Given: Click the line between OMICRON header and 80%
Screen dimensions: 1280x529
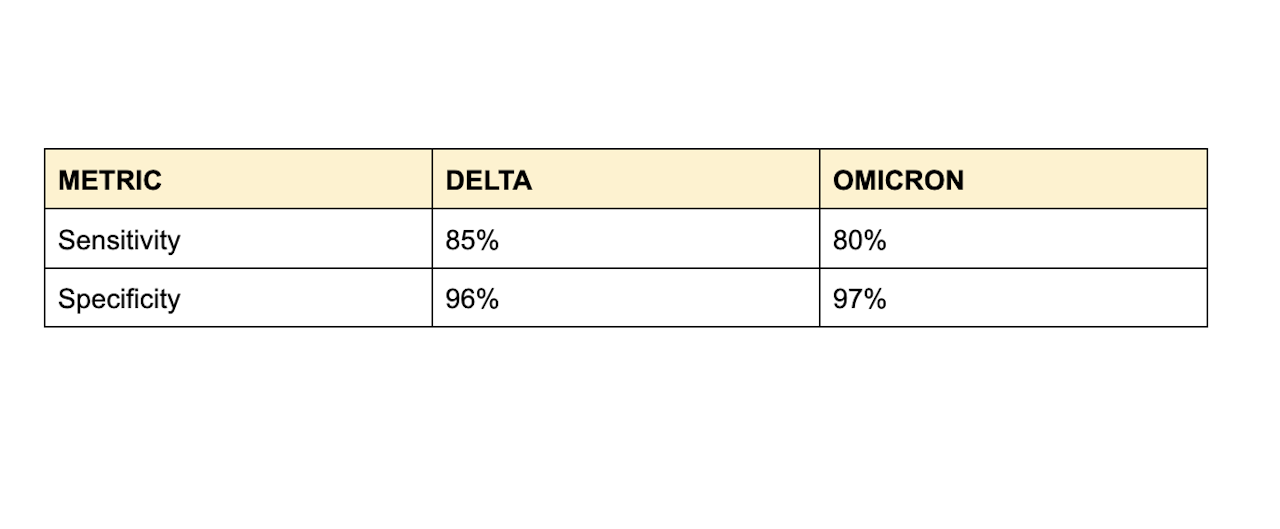Looking at the screenshot, I should coord(1013,208).
